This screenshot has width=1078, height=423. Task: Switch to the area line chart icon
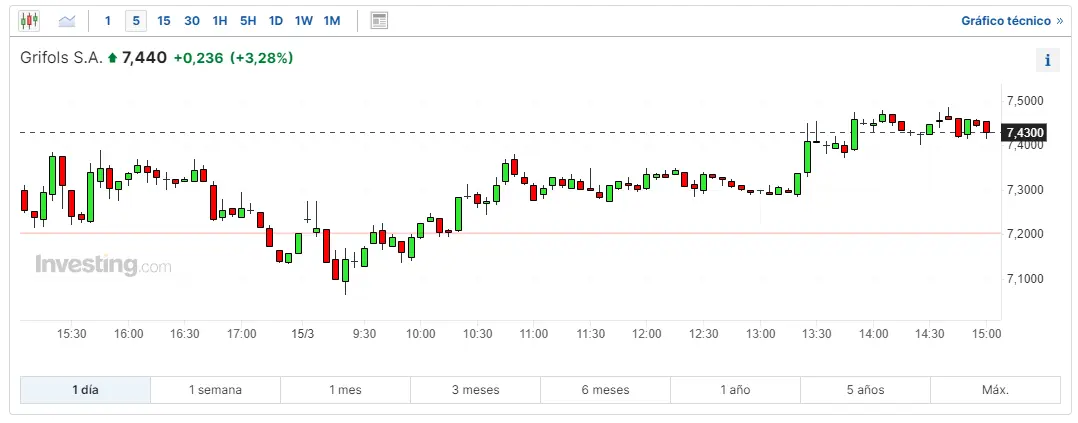67,21
